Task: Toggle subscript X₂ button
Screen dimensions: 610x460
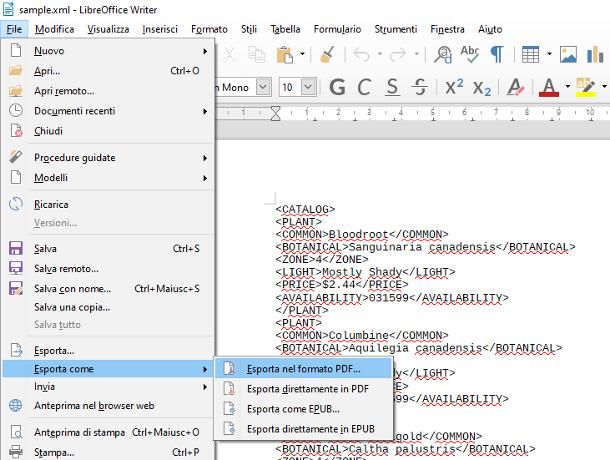Action: coord(482,88)
